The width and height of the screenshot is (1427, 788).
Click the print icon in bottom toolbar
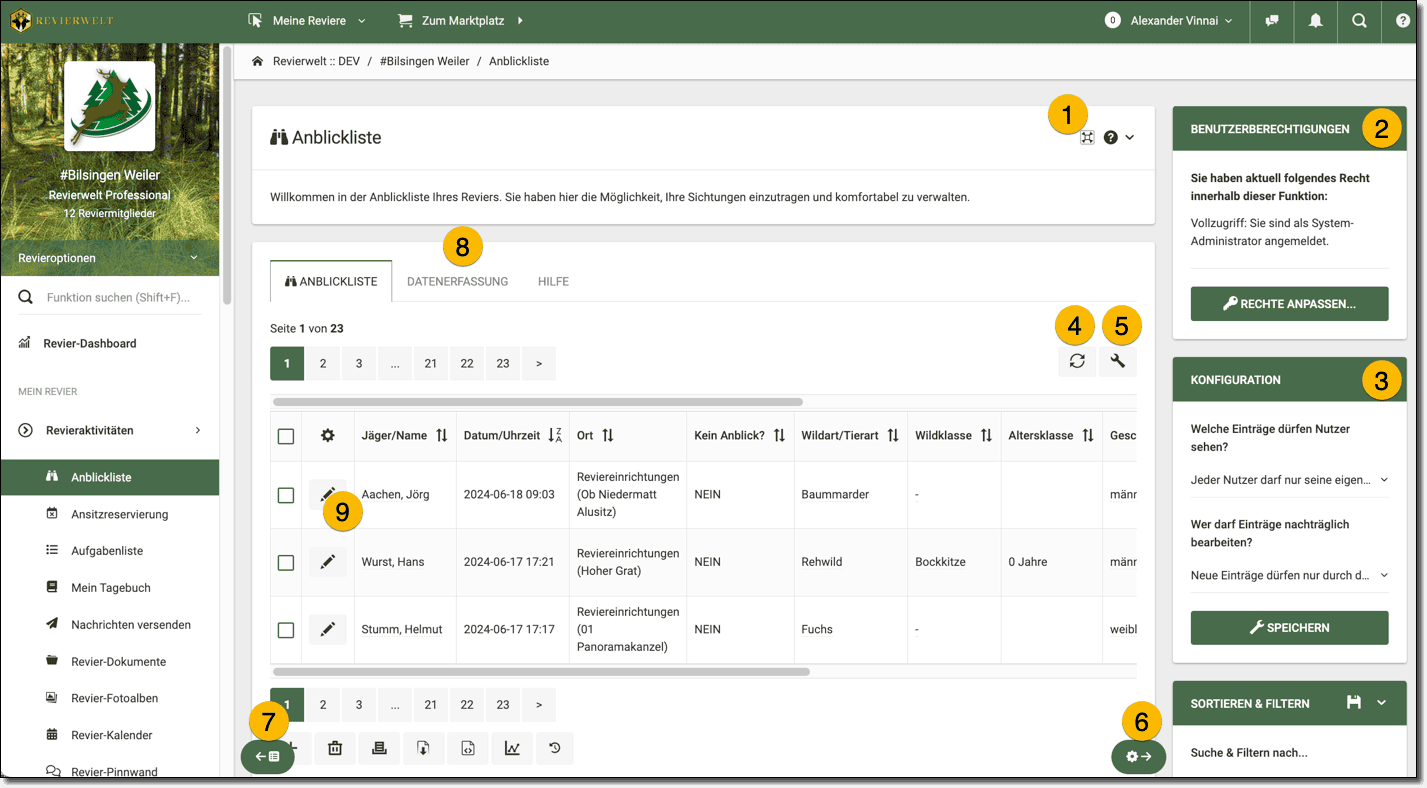point(379,748)
